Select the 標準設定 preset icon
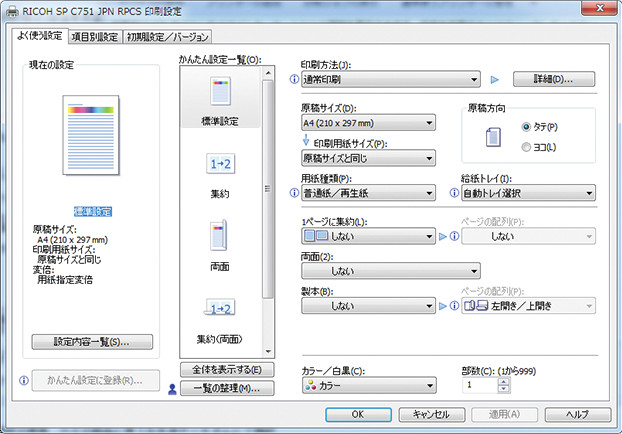 point(219,93)
